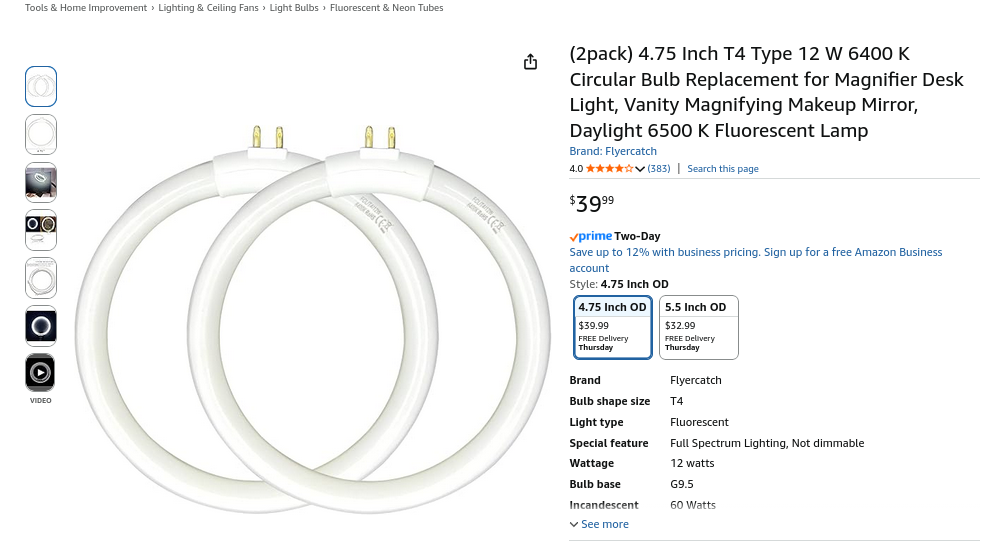Sign up for free Amazon Business account
Screen dimensions: 992x545
coord(853,252)
